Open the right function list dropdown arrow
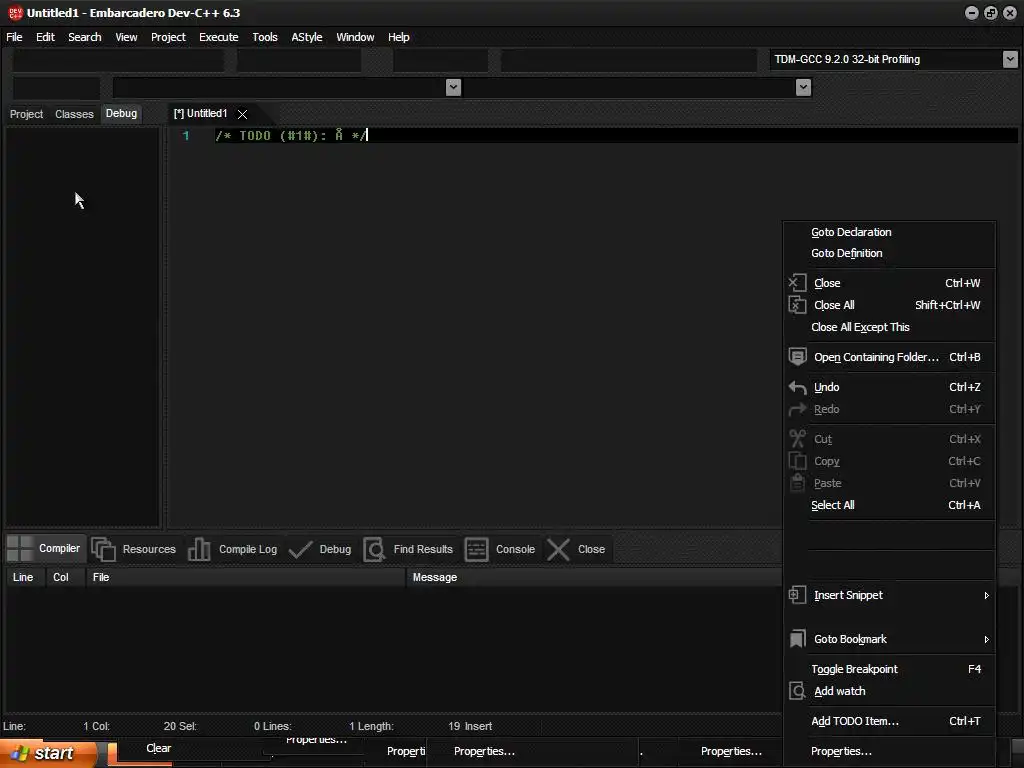Screen dimensions: 1024x768 tap(803, 88)
